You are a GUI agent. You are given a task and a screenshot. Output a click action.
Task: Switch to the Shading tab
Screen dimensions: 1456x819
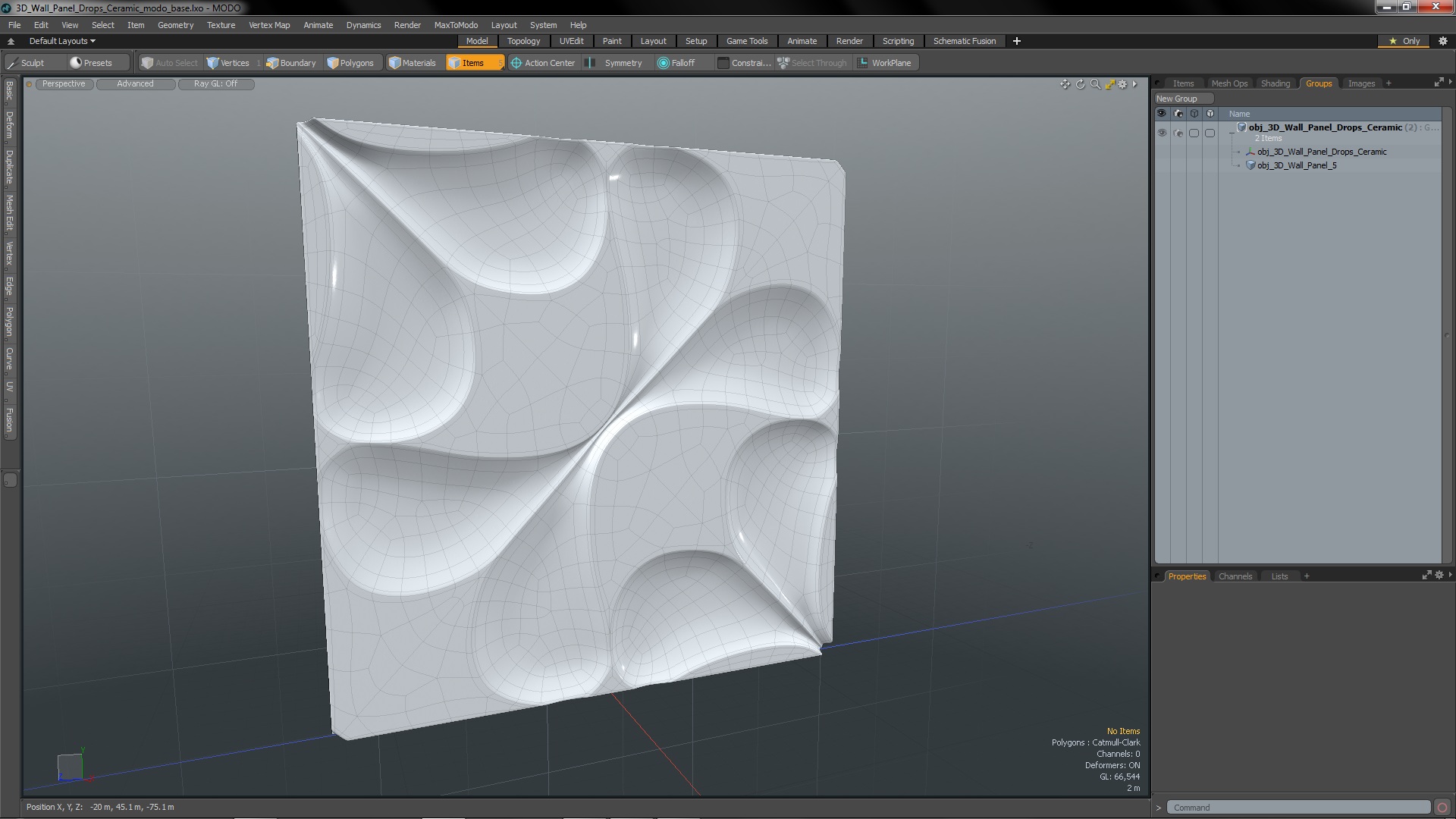(1275, 83)
